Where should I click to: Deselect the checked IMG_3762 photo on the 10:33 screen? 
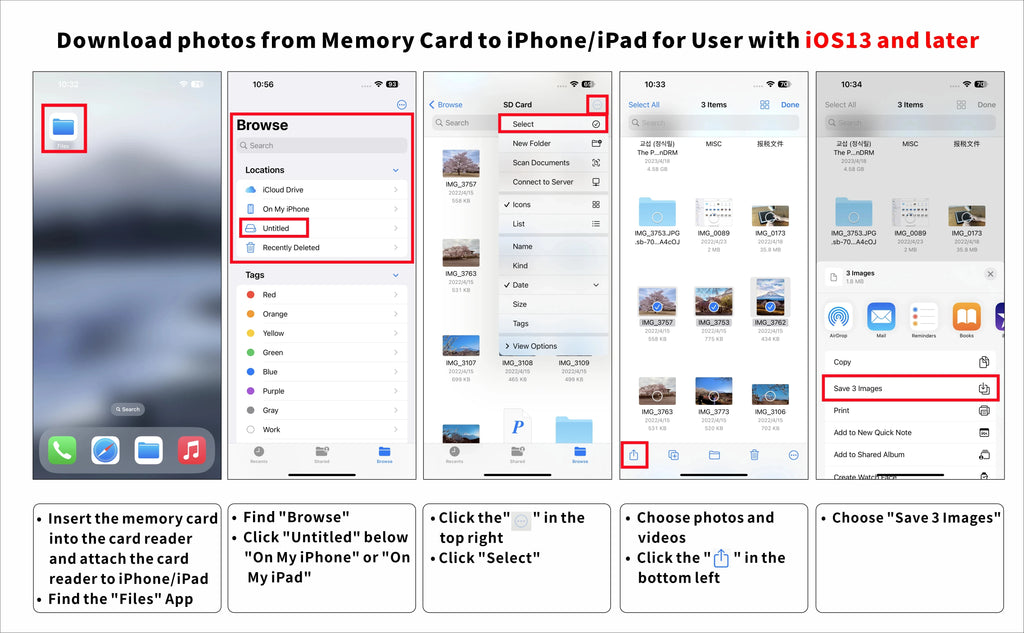coord(771,298)
